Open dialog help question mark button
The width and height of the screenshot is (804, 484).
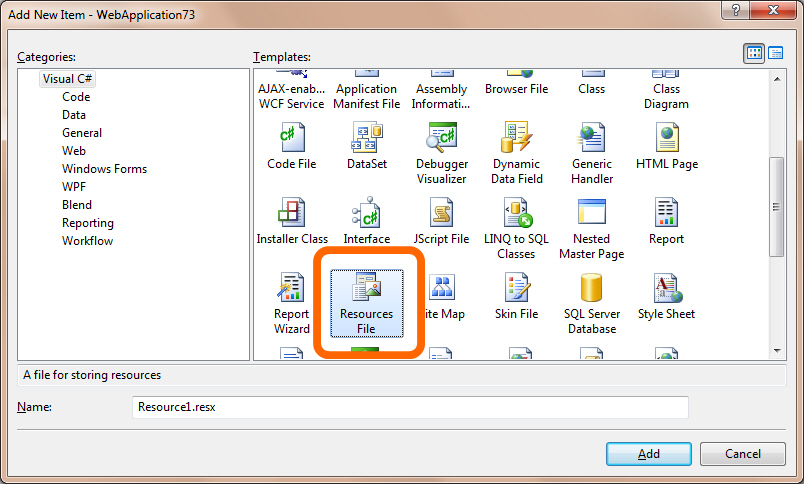click(x=735, y=10)
